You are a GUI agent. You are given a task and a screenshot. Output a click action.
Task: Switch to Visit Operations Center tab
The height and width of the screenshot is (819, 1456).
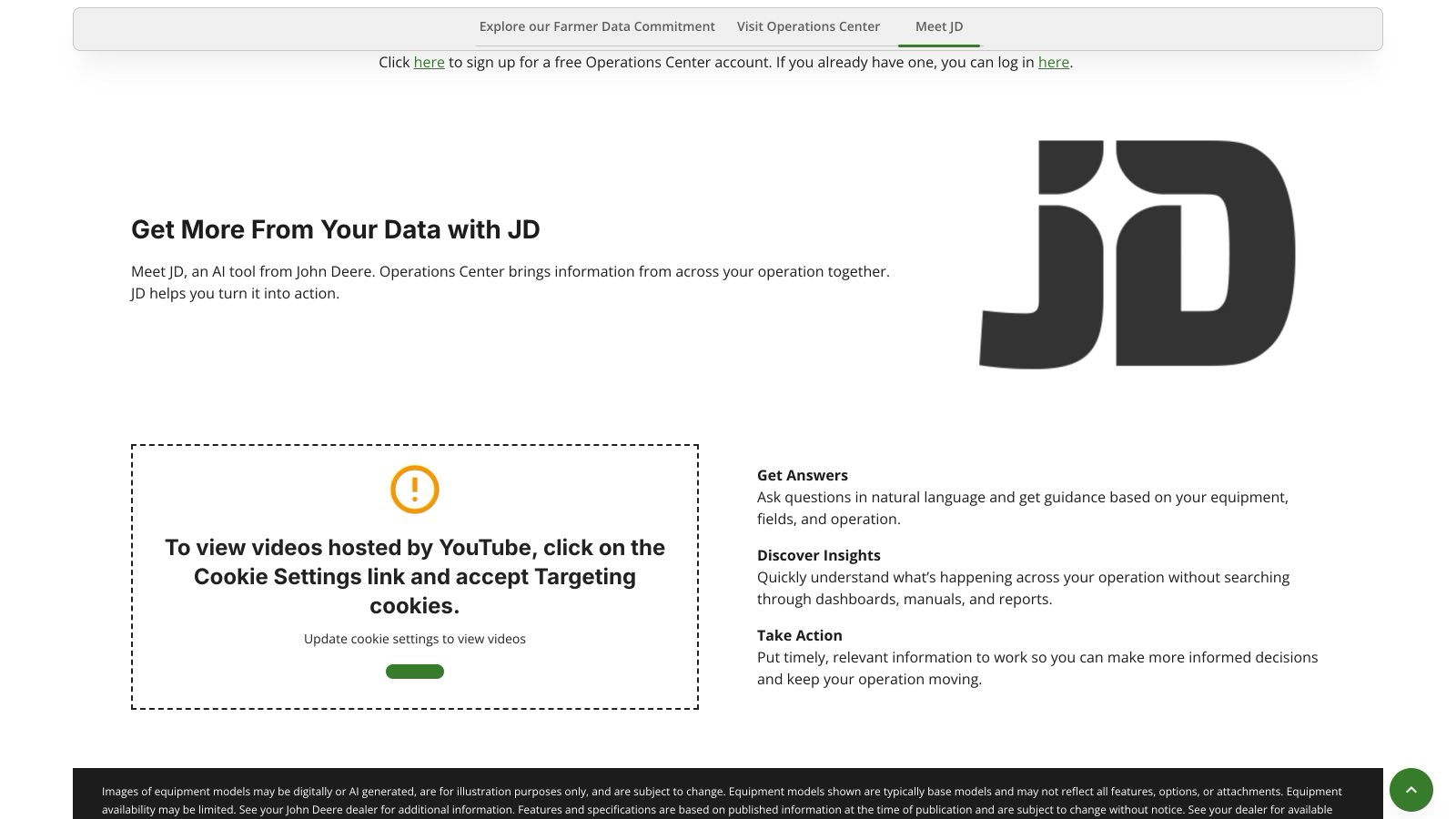808,26
